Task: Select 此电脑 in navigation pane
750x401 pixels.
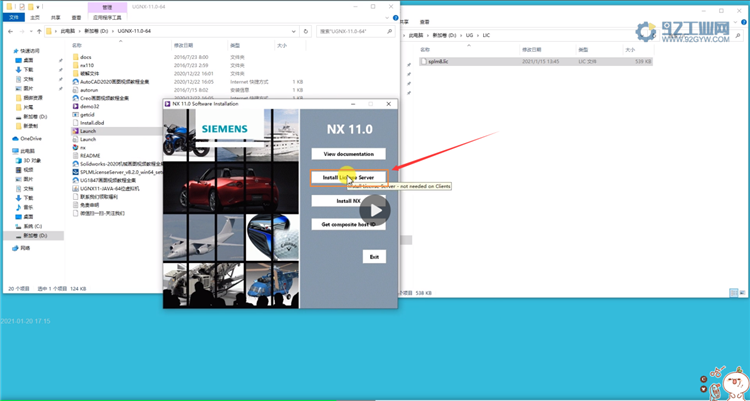Action: [x=28, y=151]
